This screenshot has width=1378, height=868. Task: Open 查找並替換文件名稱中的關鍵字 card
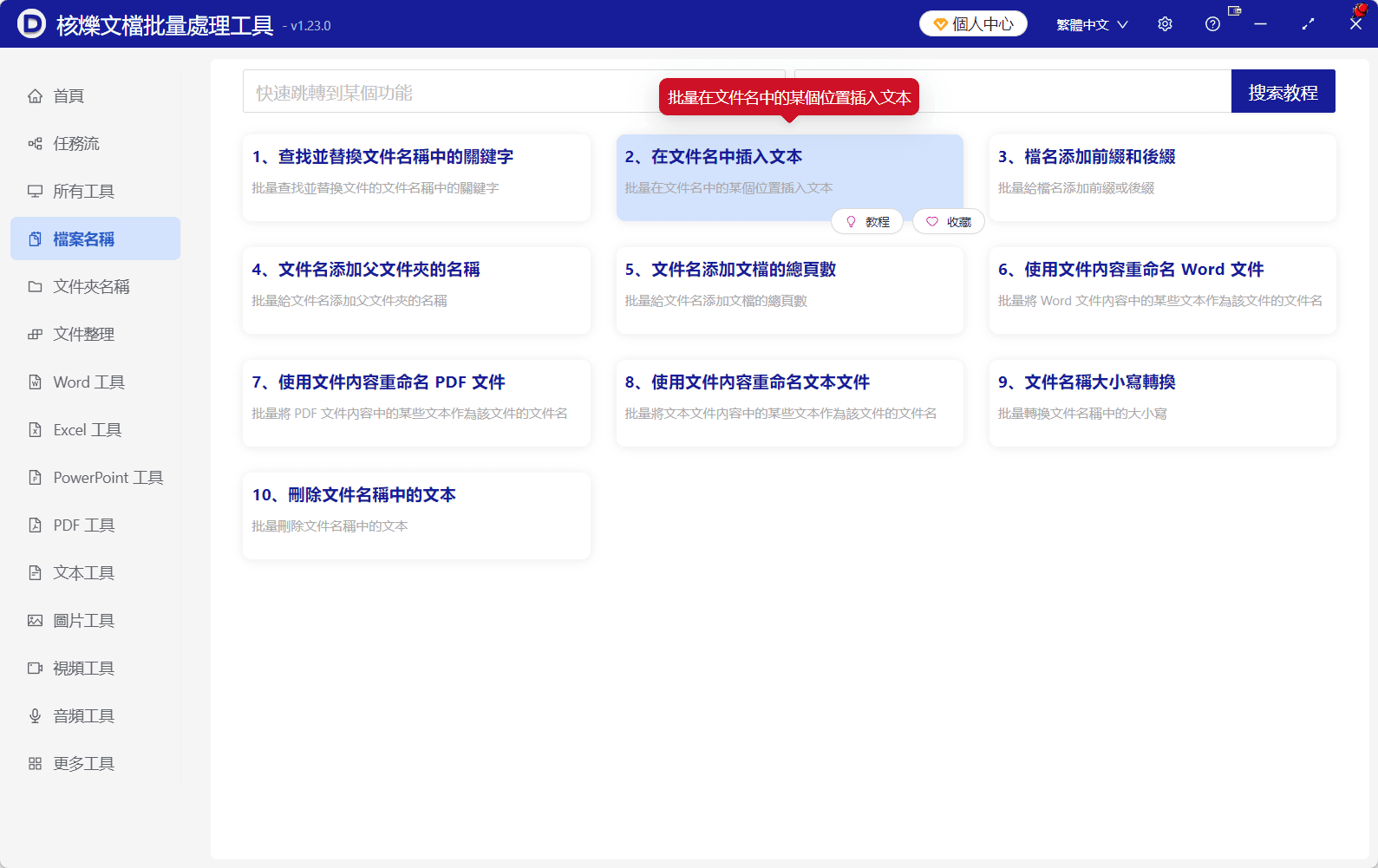pos(417,178)
